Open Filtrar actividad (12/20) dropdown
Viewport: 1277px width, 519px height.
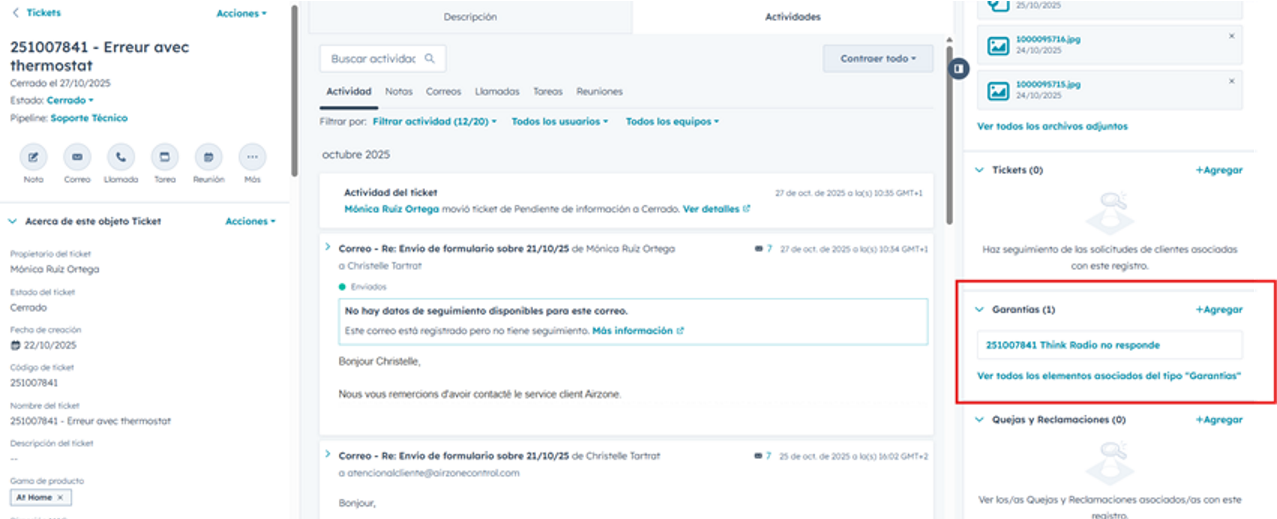[x=434, y=122]
